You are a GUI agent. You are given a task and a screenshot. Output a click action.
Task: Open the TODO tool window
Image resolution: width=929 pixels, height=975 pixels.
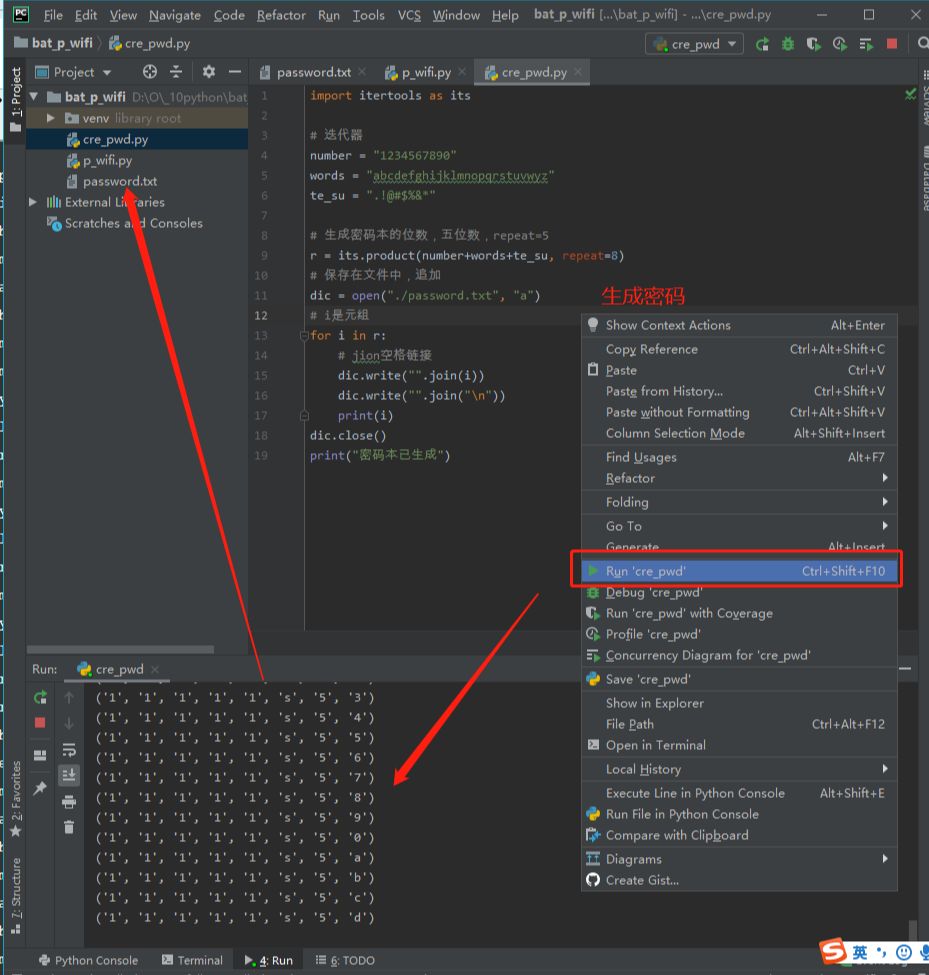pos(344,960)
